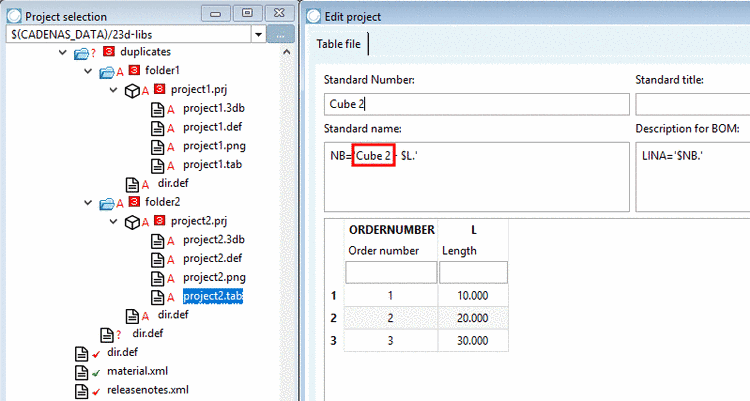Image resolution: width=750 pixels, height=401 pixels.
Task: Click the Project selection window icon
Action: coord(14,16)
